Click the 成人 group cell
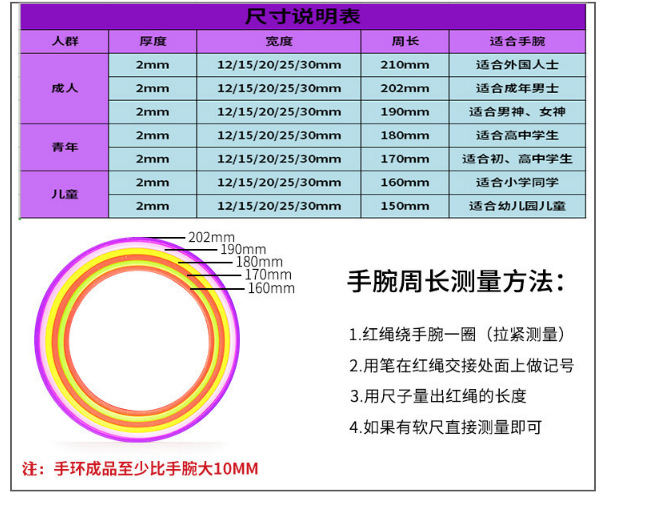The height and width of the screenshot is (532, 653). (64, 88)
